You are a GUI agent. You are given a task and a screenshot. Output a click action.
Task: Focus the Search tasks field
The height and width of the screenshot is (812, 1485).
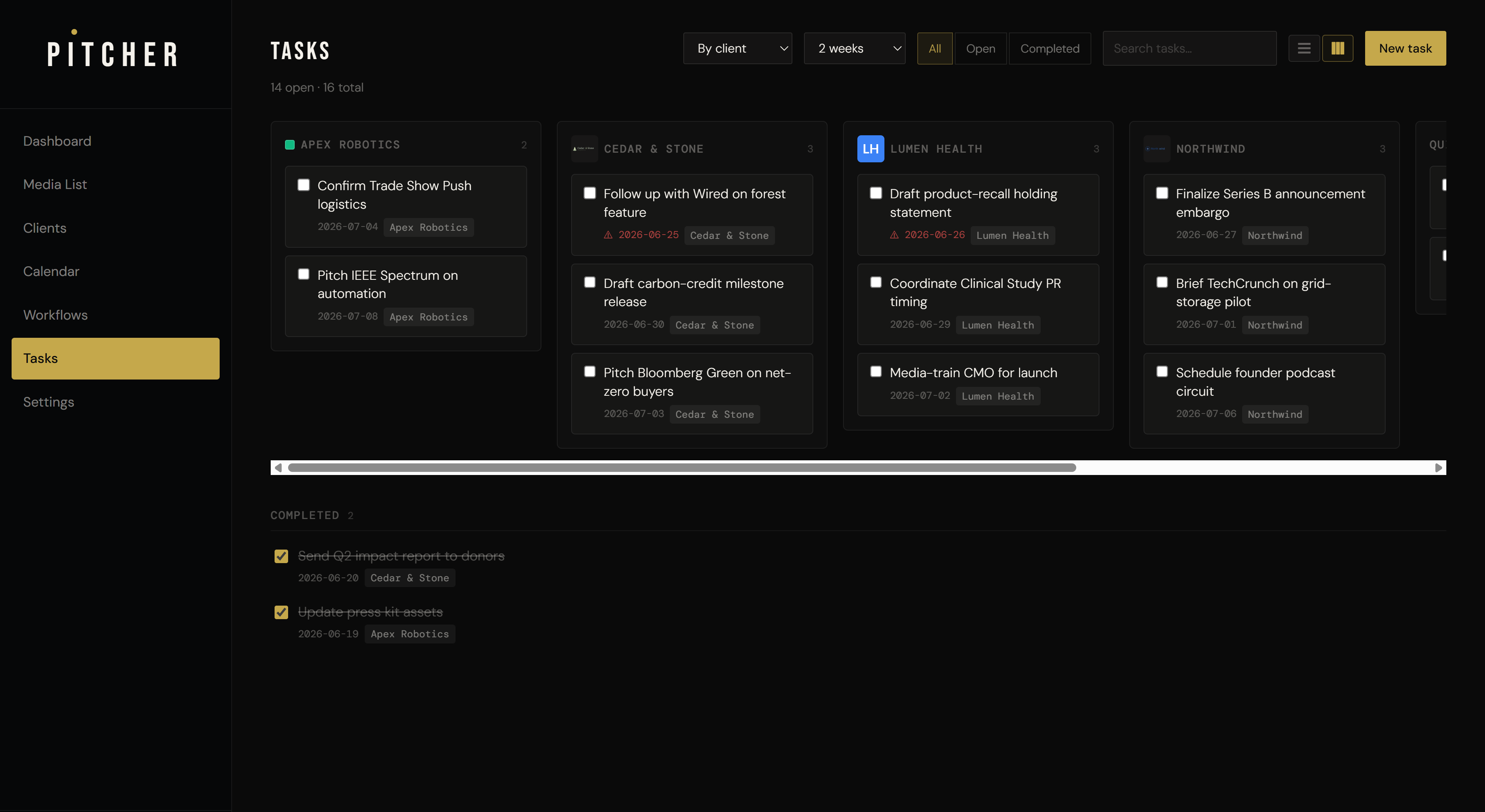point(1189,48)
